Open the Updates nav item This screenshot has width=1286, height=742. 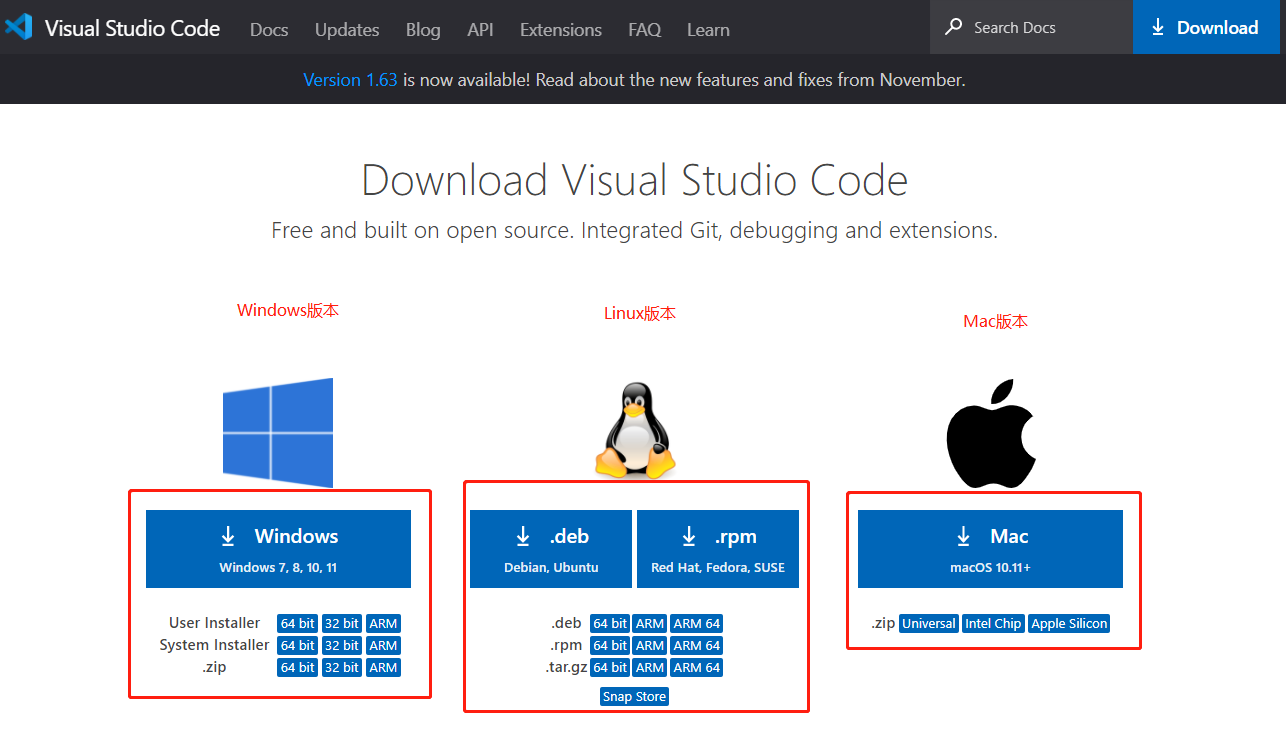(x=347, y=29)
